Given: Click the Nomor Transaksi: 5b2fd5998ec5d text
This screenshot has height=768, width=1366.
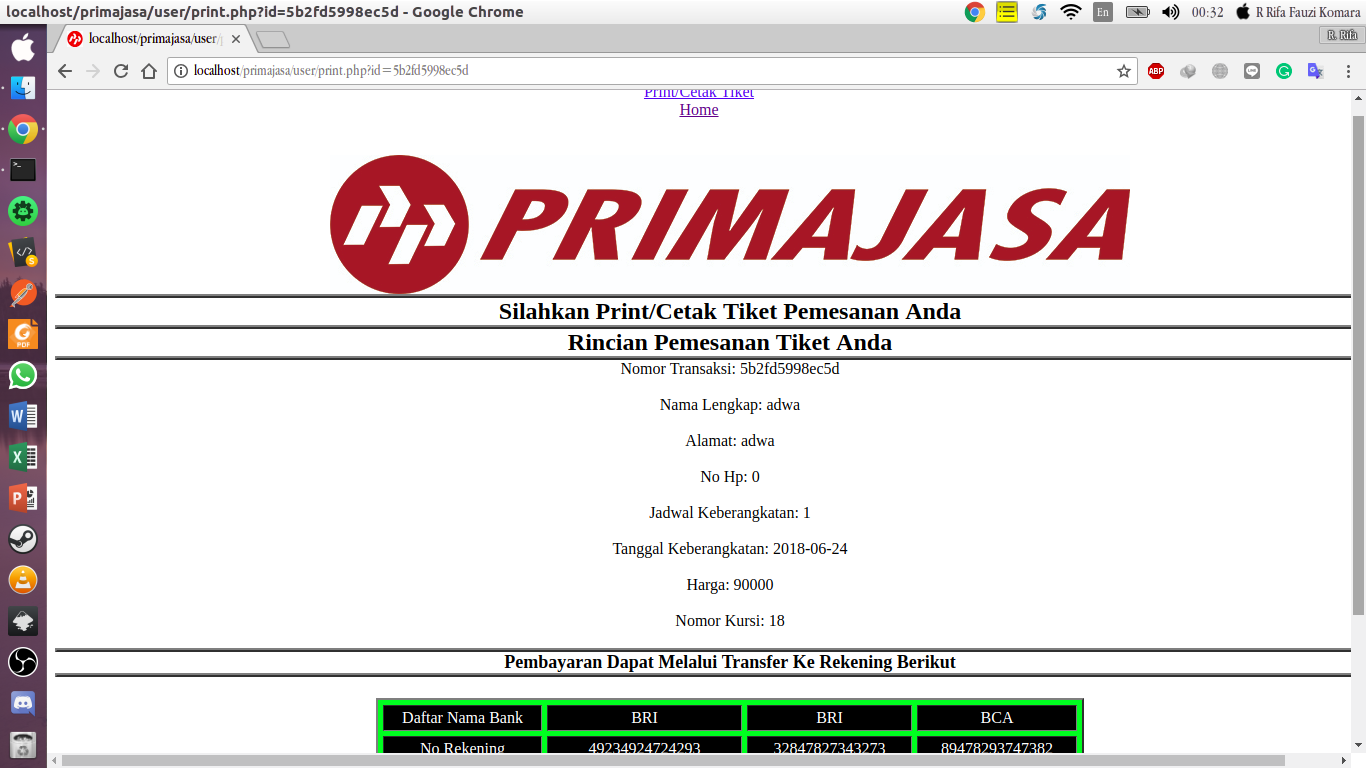Looking at the screenshot, I should [x=730, y=369].
